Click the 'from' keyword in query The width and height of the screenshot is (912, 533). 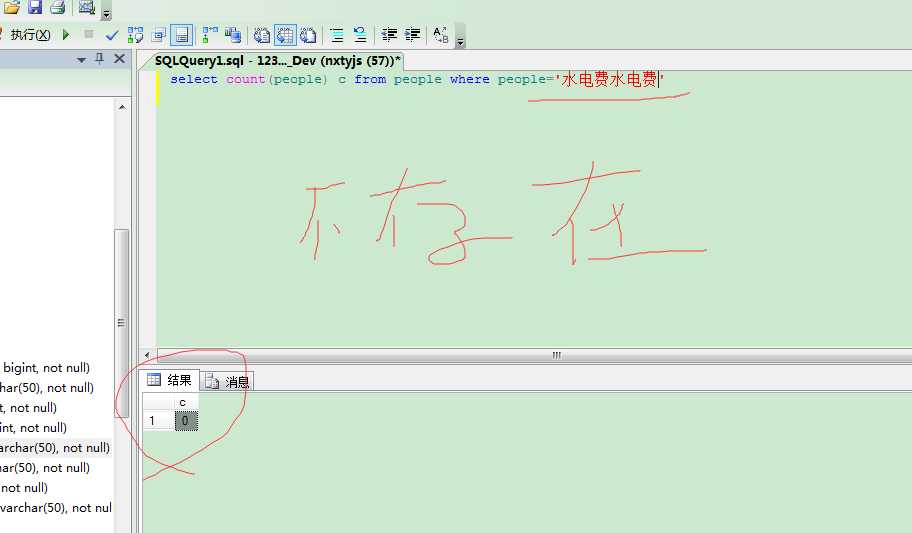(370, 80)
